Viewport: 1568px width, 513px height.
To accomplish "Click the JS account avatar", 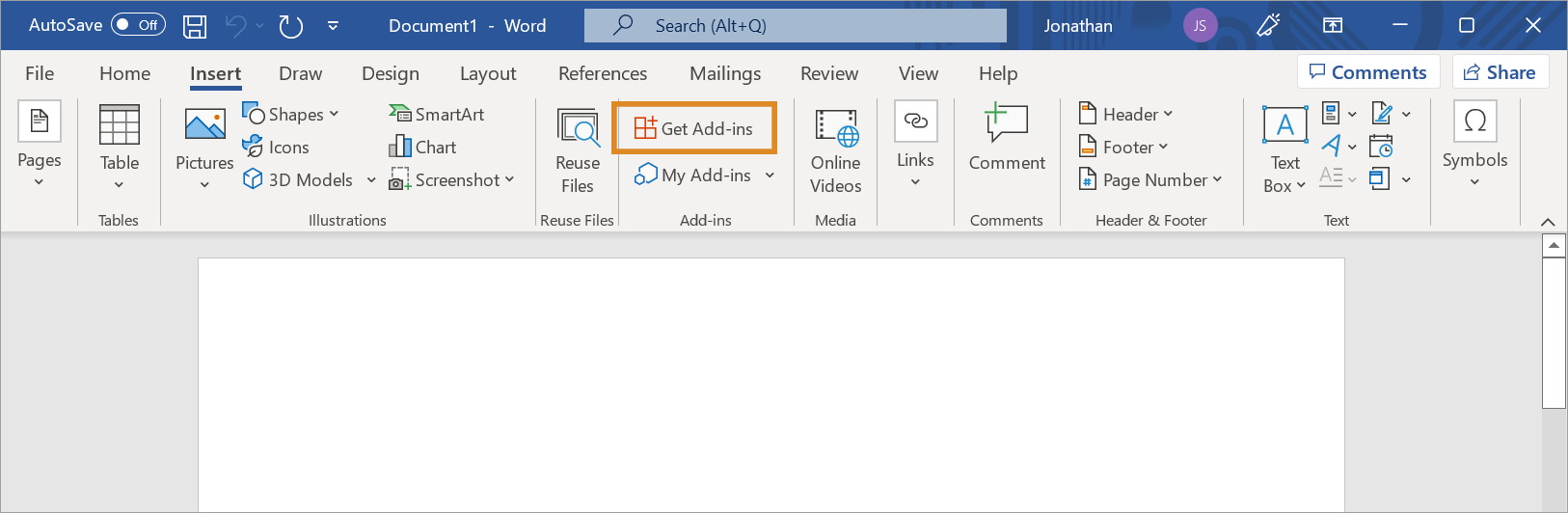I will pyautogui.click(x=1200, y=26).
